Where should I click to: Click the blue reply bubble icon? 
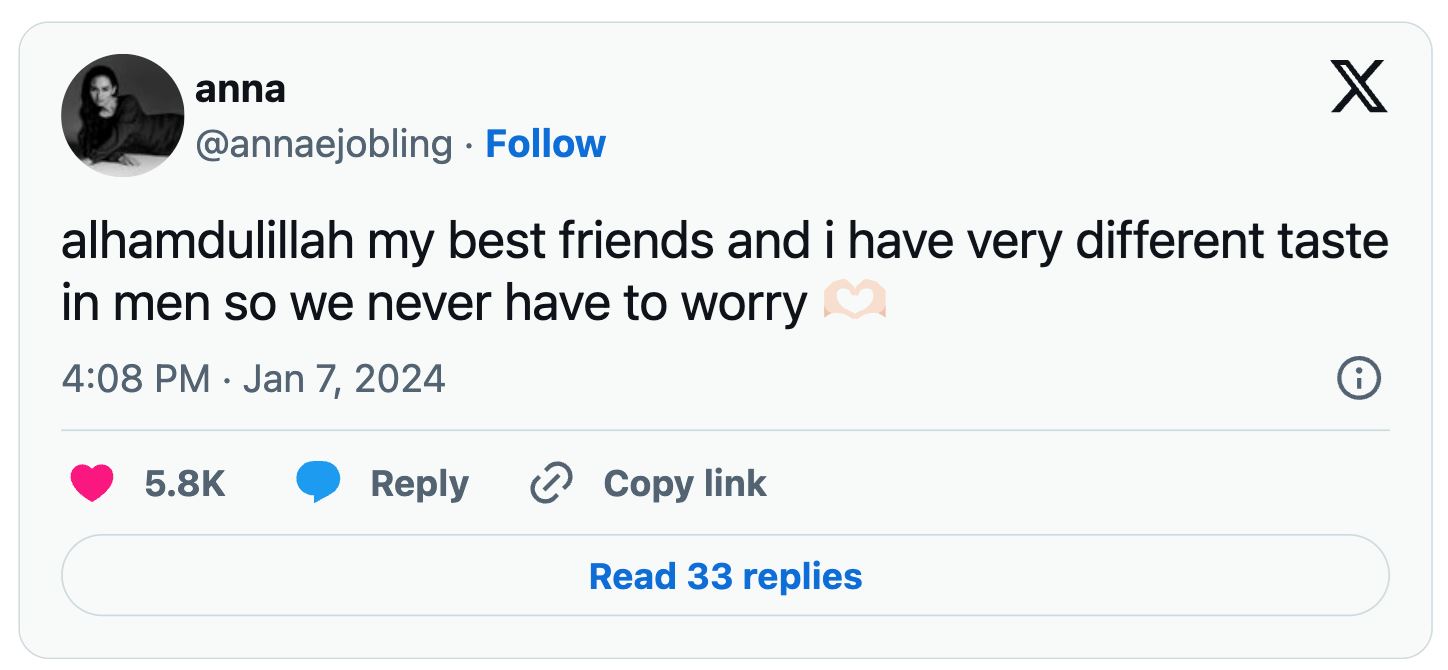pyautogui.click(x=318, y=484)
